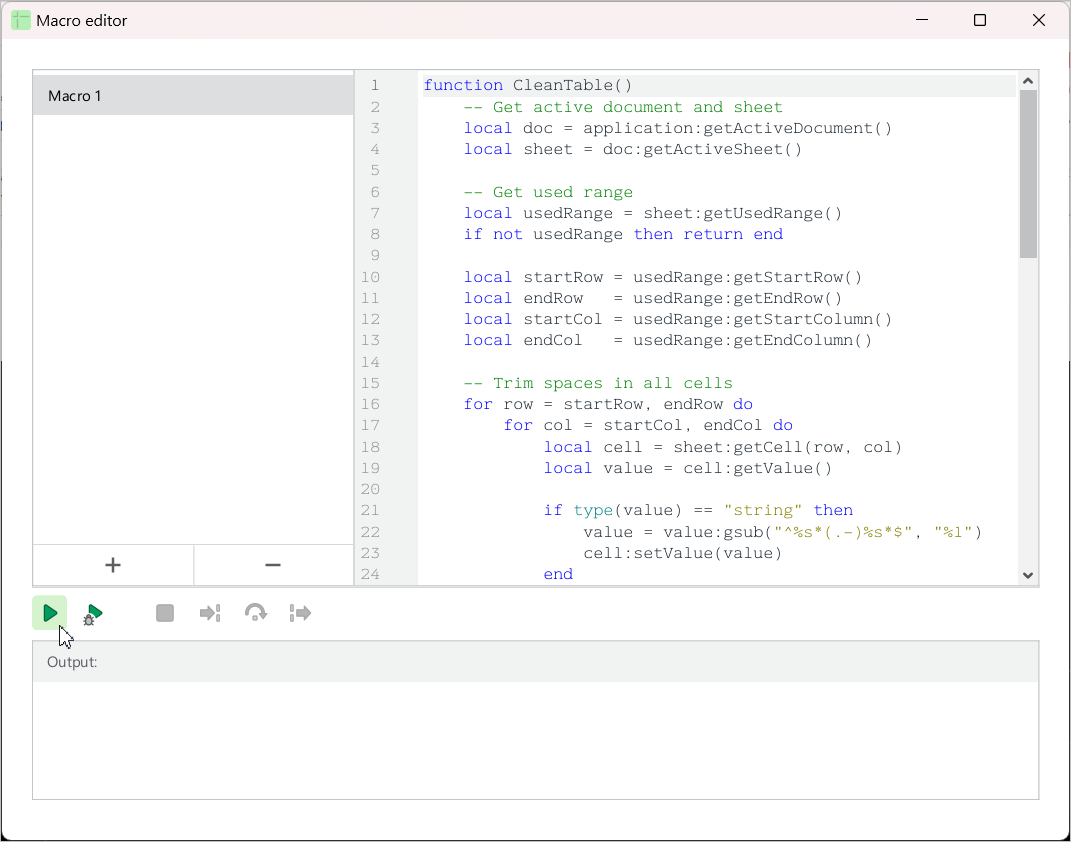Run the macro with the green play button
The width and height of the screenshot is (1071, 842).
click(50, 613)
